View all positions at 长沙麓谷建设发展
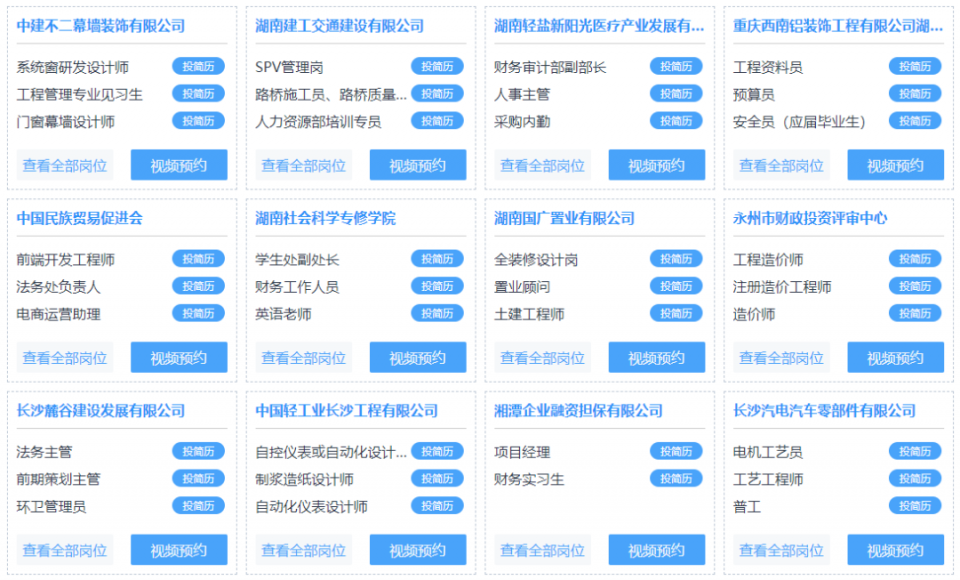The image size is (960, 580). pyautogui.click(x=65, y=550)
